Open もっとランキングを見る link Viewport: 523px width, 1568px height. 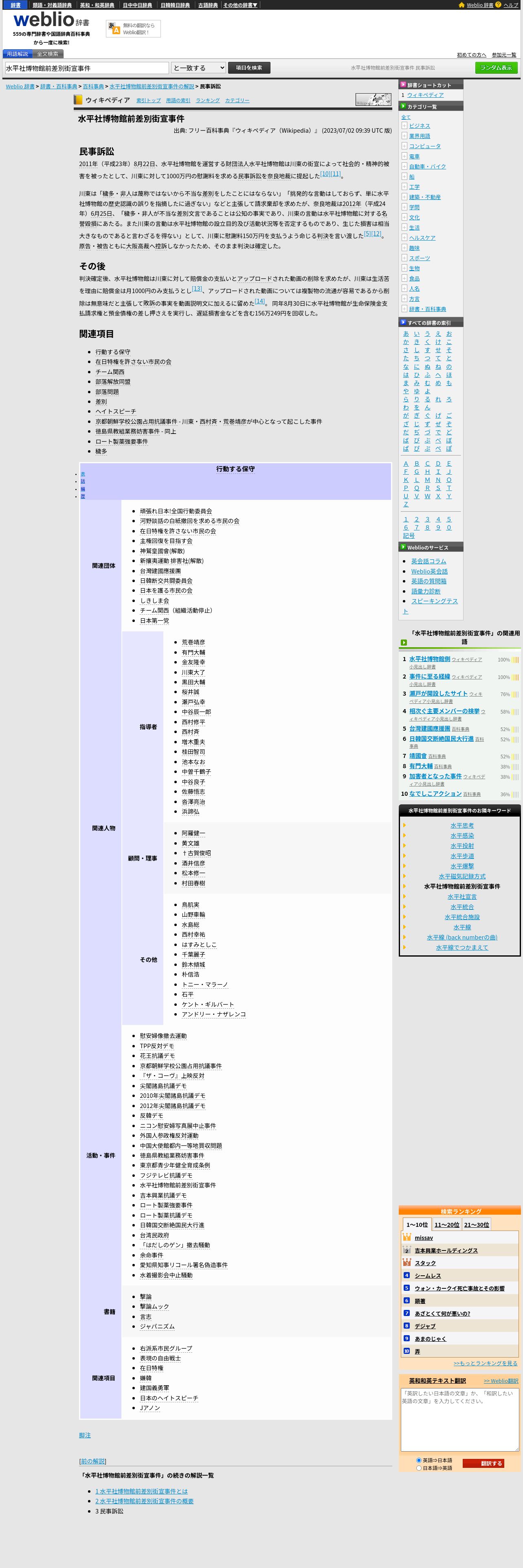[x=485, y=1363]
